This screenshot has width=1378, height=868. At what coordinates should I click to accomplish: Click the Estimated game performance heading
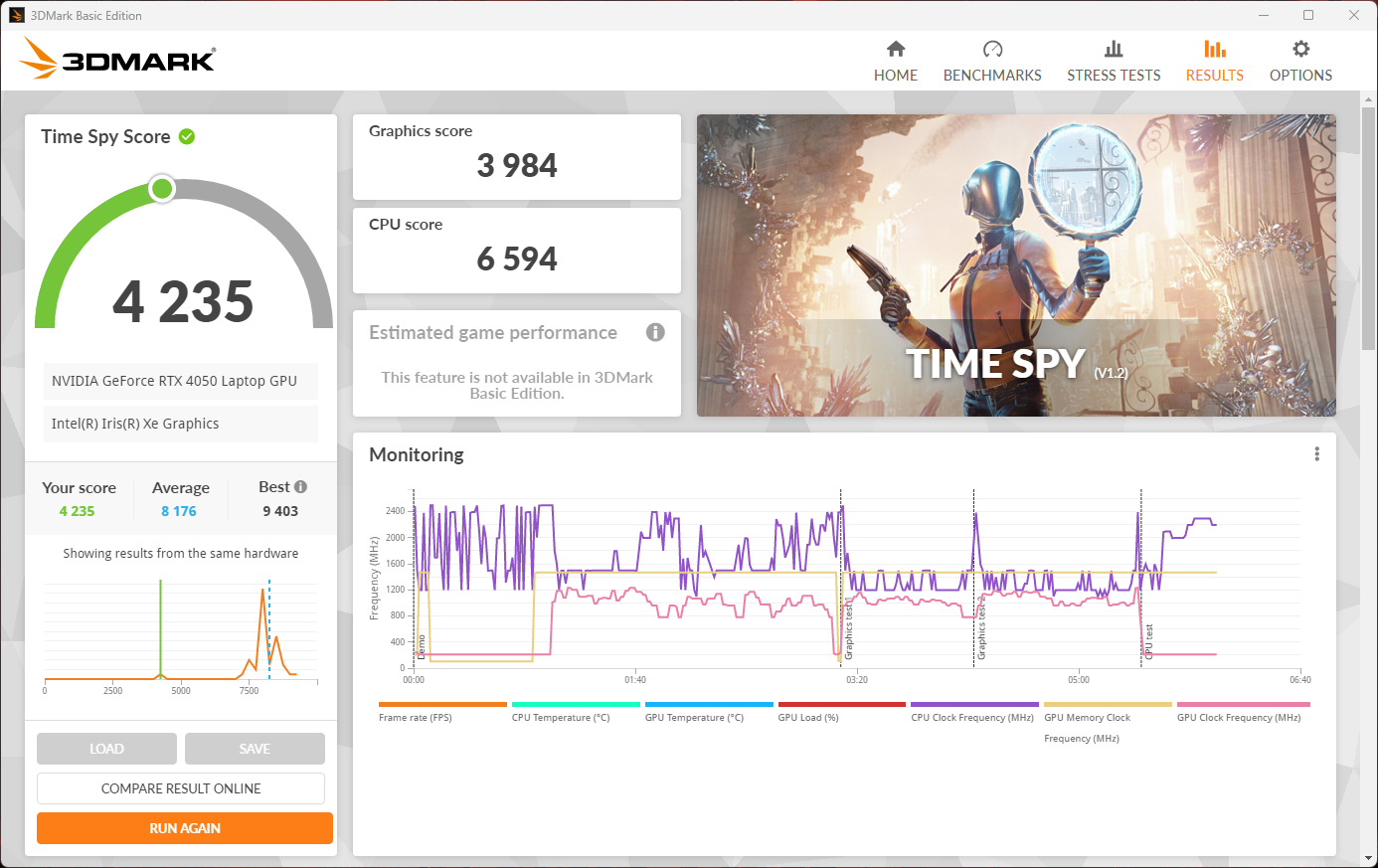pos(493,332)
